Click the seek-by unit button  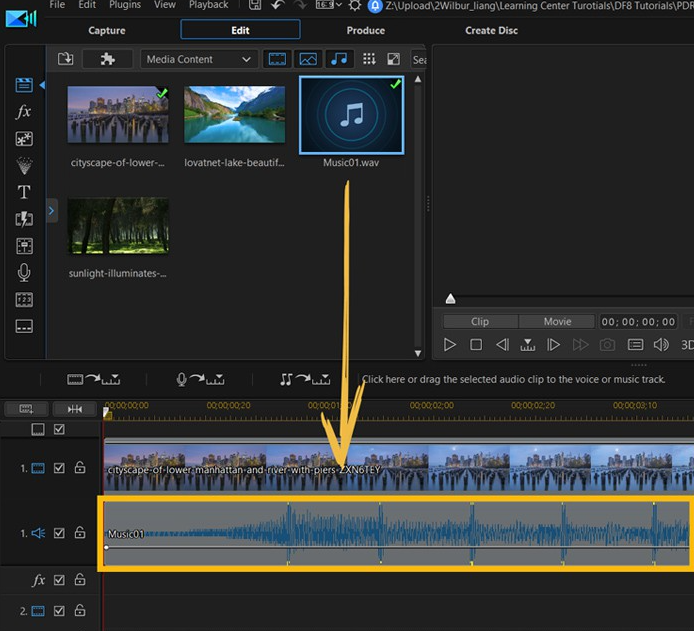[528, 344]
